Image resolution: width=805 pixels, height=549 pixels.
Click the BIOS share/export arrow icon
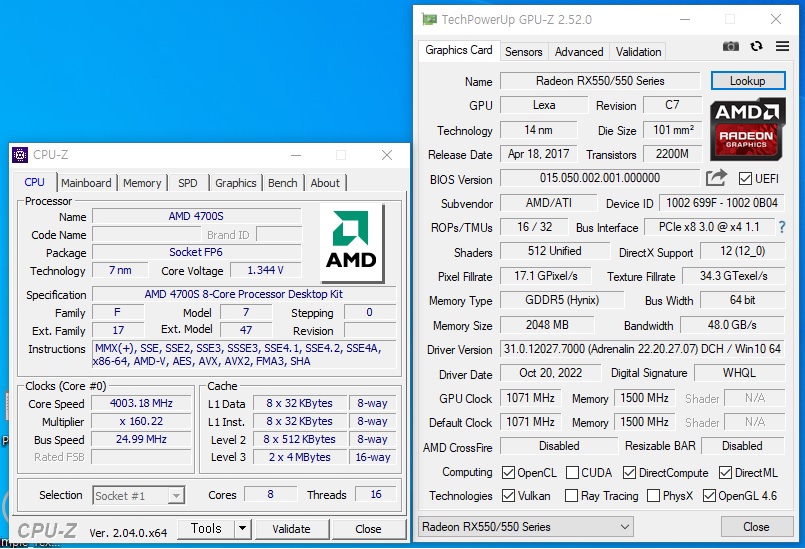click(x=716, y=178)
